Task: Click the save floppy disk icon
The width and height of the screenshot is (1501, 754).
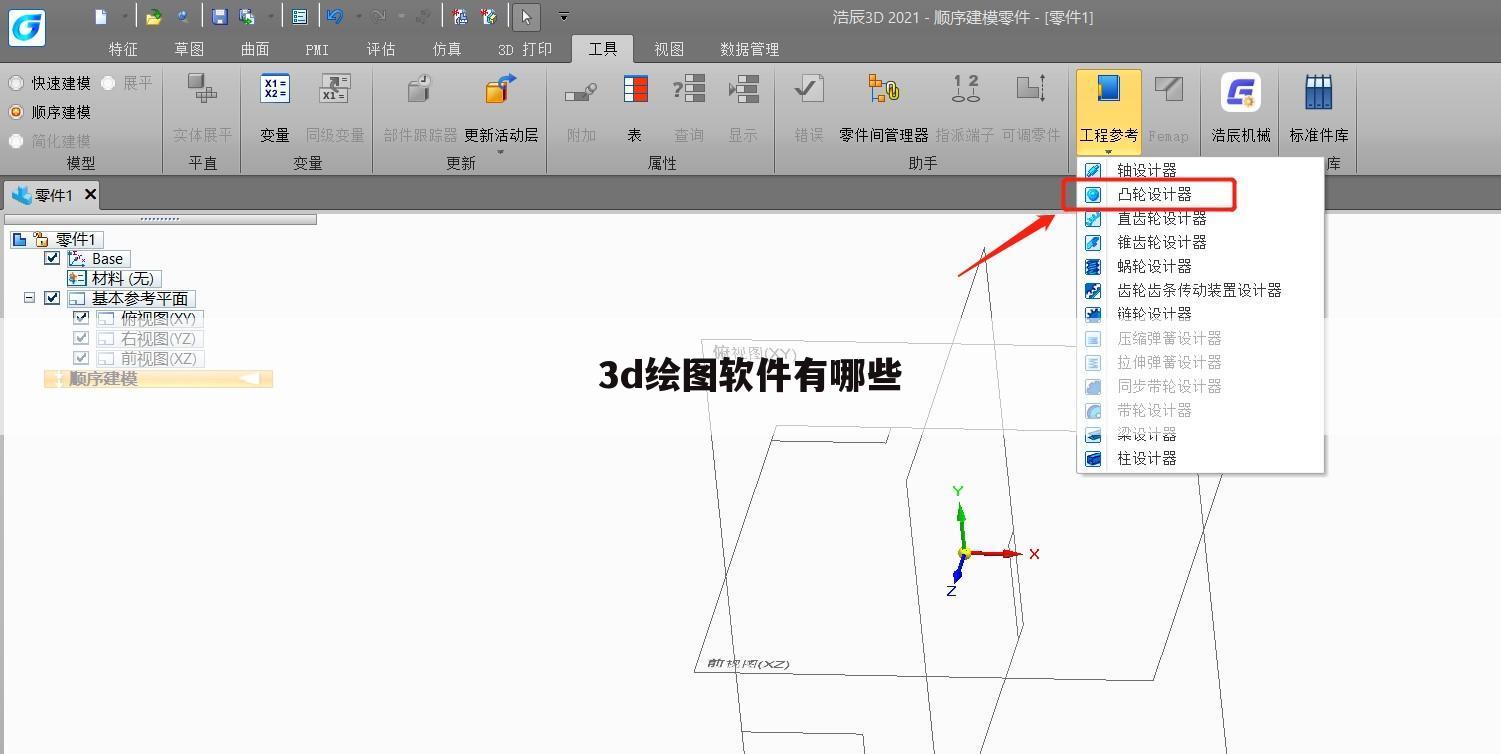Action: pyautogui.click(x=220, y=16)
